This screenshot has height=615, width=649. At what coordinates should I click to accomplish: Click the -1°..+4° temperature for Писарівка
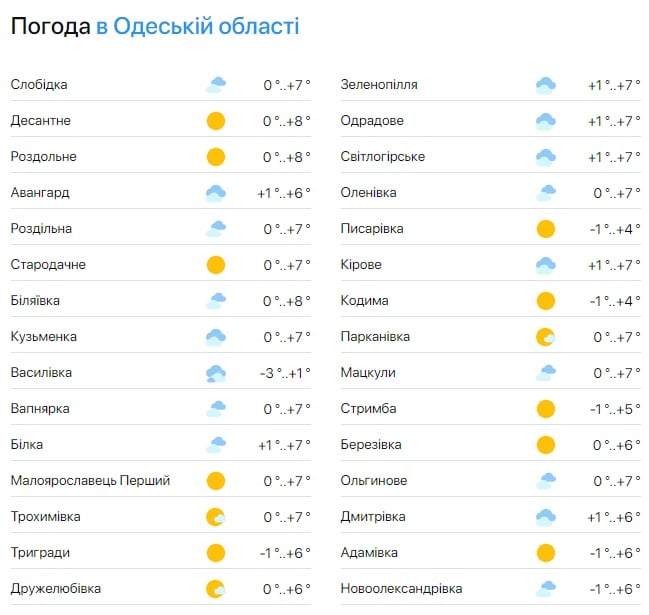pyautogui.click(x=614, y=229)
